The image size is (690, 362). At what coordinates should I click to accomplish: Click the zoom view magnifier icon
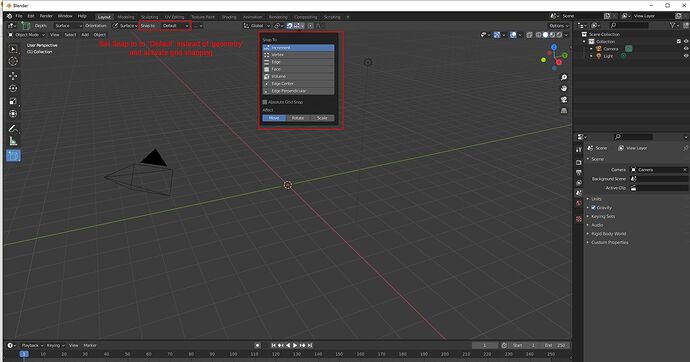click(564, 77)
